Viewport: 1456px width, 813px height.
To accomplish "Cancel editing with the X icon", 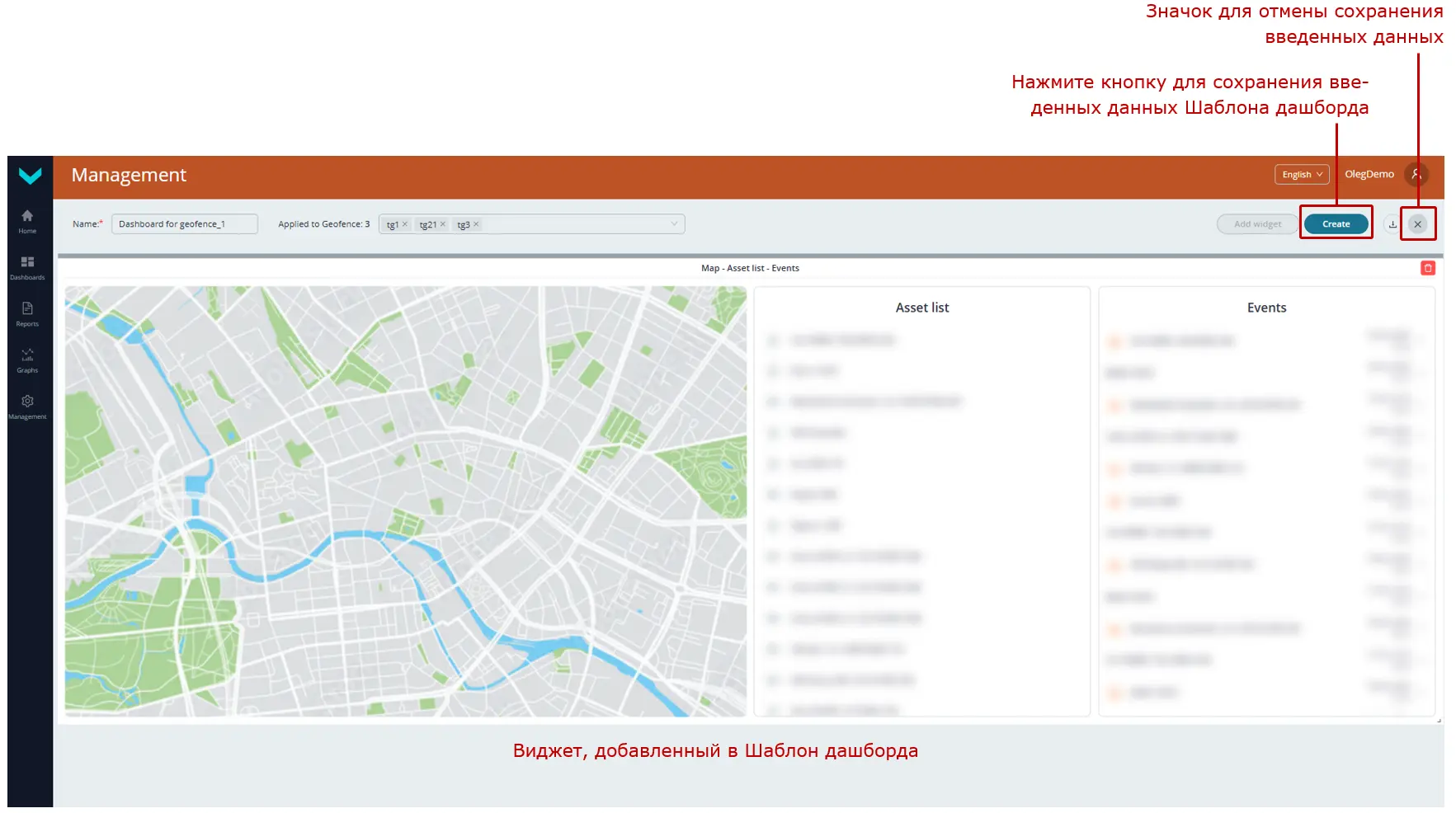I will click(1417, 224).
